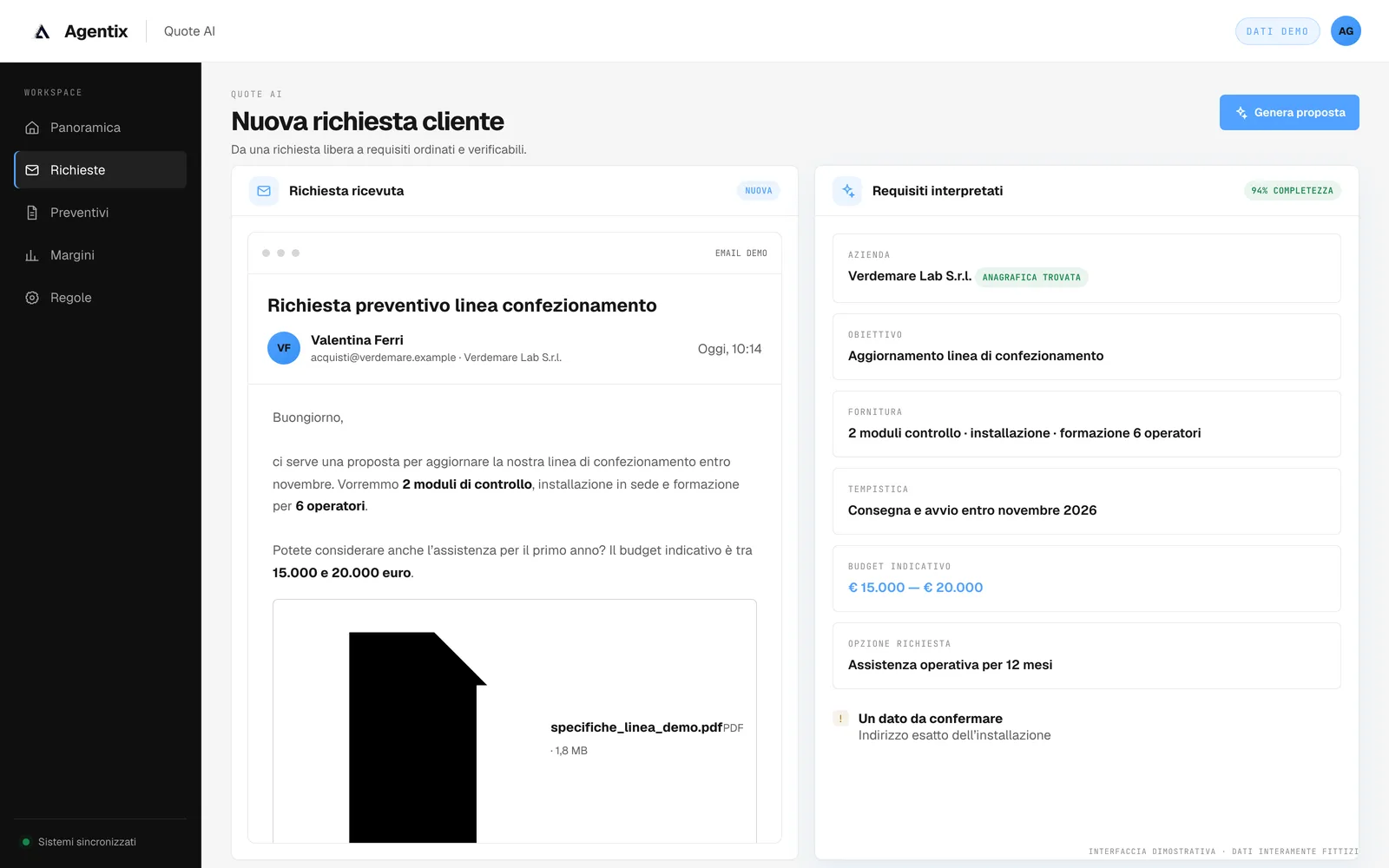Click the Genera proposta button
This screenshot has height=868, width=1389.
point(1289,113)
